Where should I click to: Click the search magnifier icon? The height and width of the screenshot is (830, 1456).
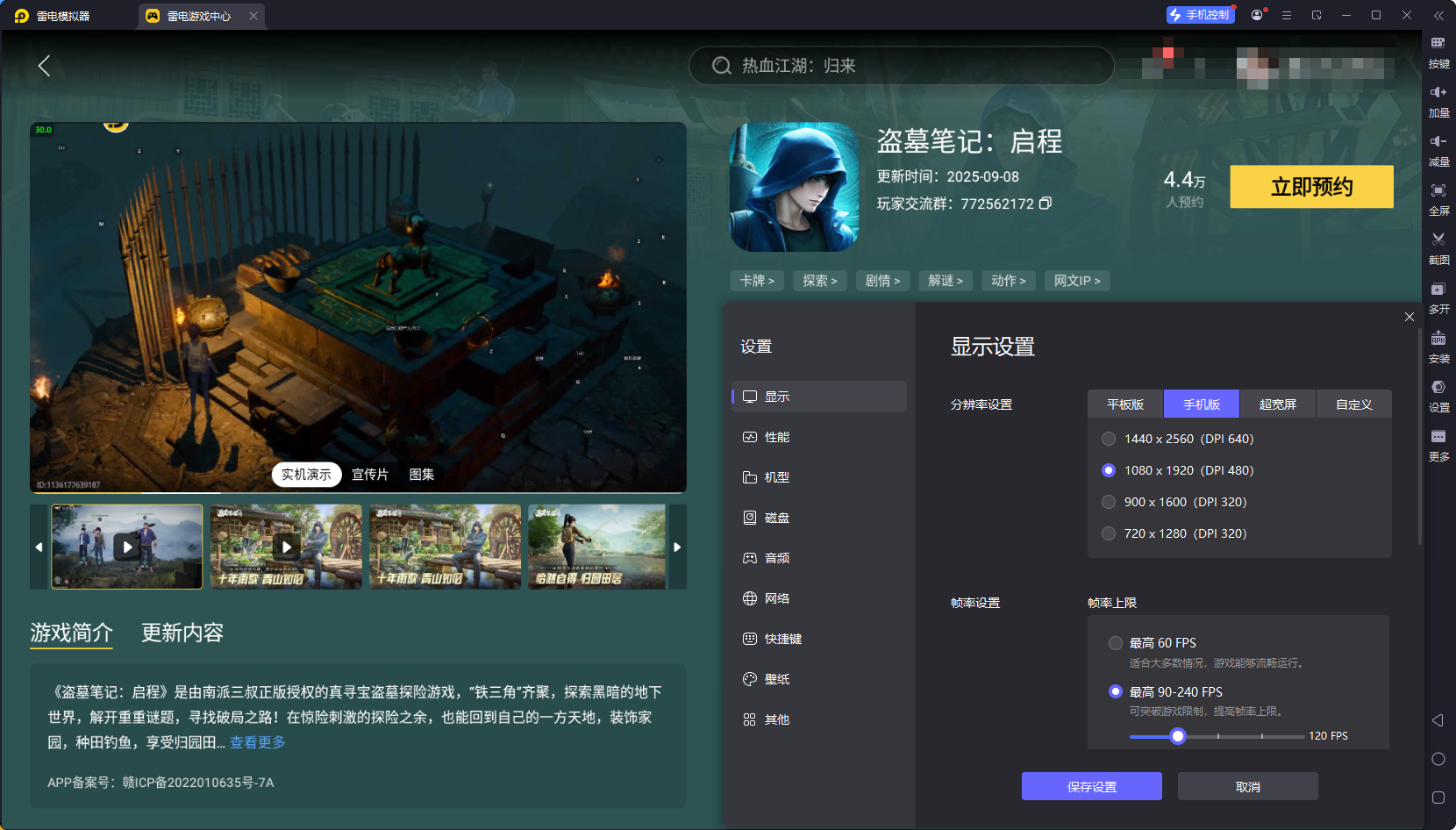pyautogui.click(x=721, y=66)
